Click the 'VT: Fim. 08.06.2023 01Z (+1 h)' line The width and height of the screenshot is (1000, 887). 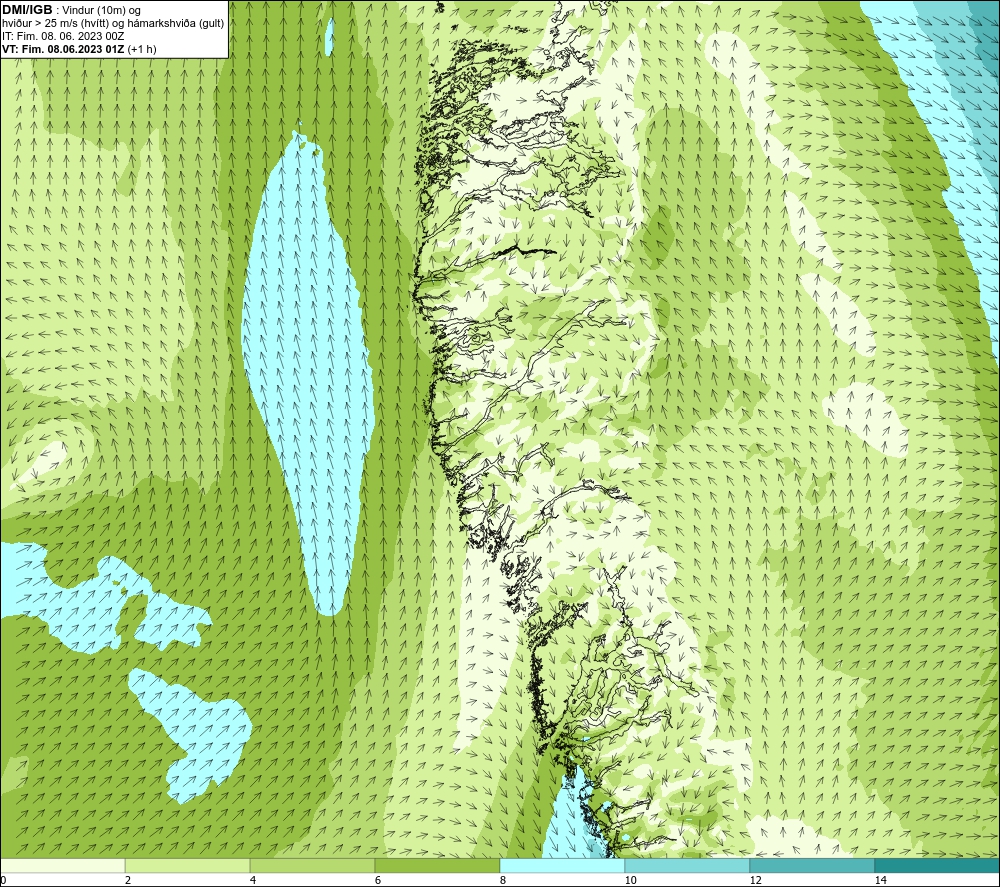click(79, 48)
